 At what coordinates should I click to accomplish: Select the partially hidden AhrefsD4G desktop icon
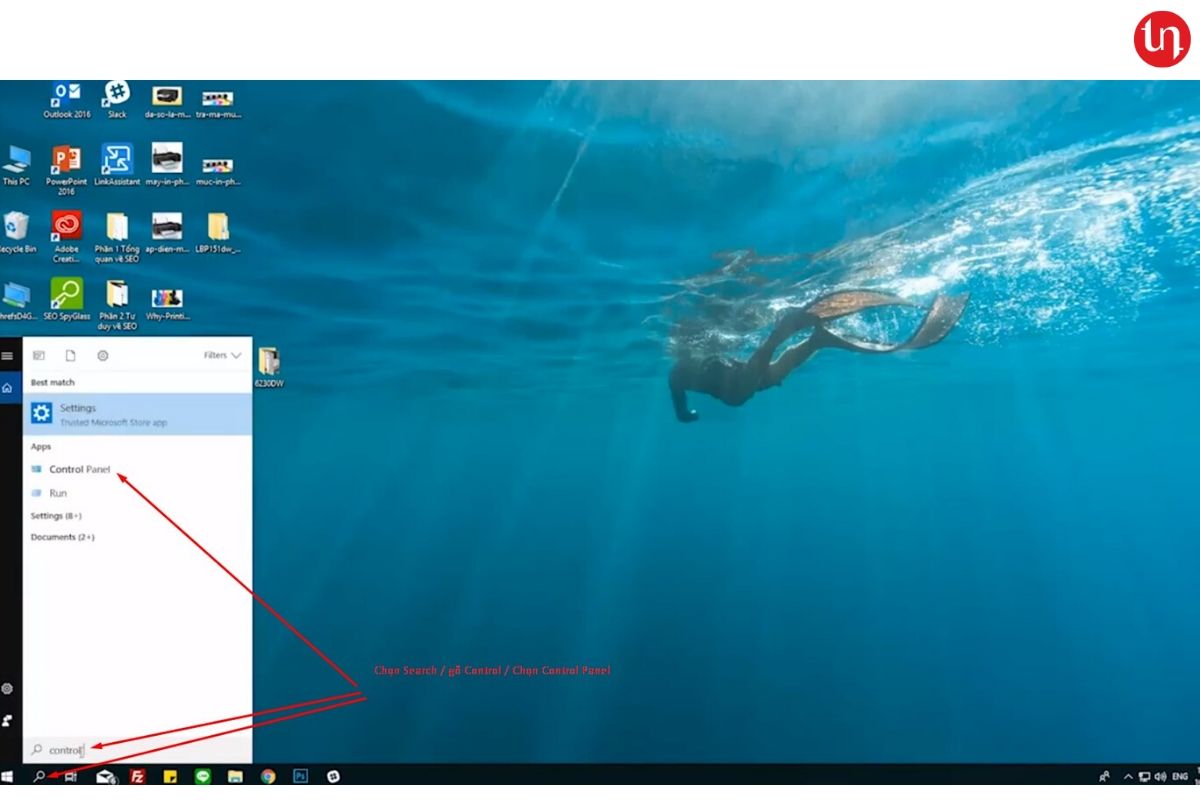pyautogui.click(x=16, y=300)
